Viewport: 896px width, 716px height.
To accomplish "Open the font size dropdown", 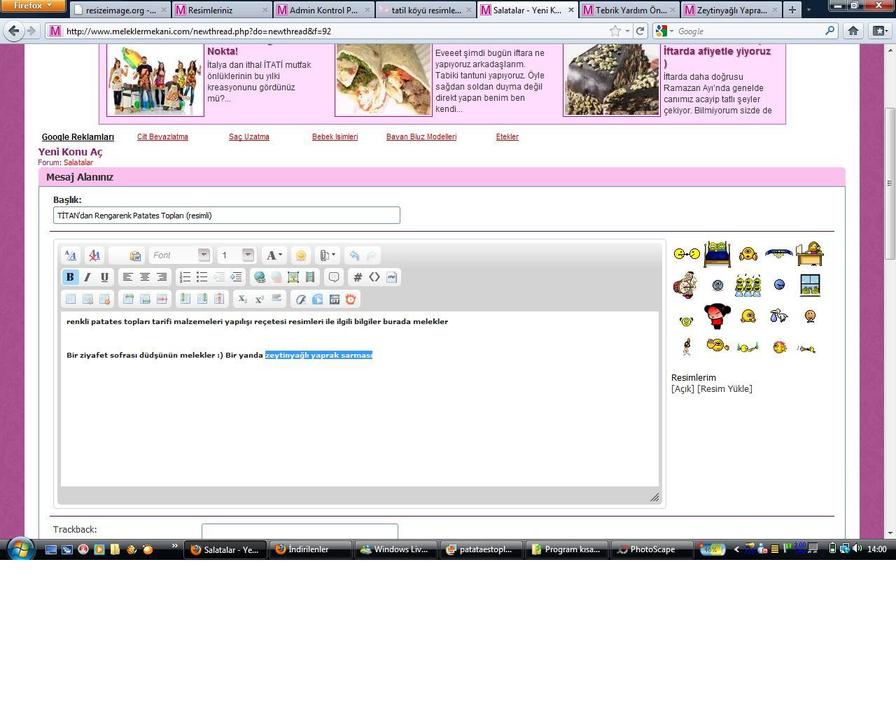I will 237,256.
